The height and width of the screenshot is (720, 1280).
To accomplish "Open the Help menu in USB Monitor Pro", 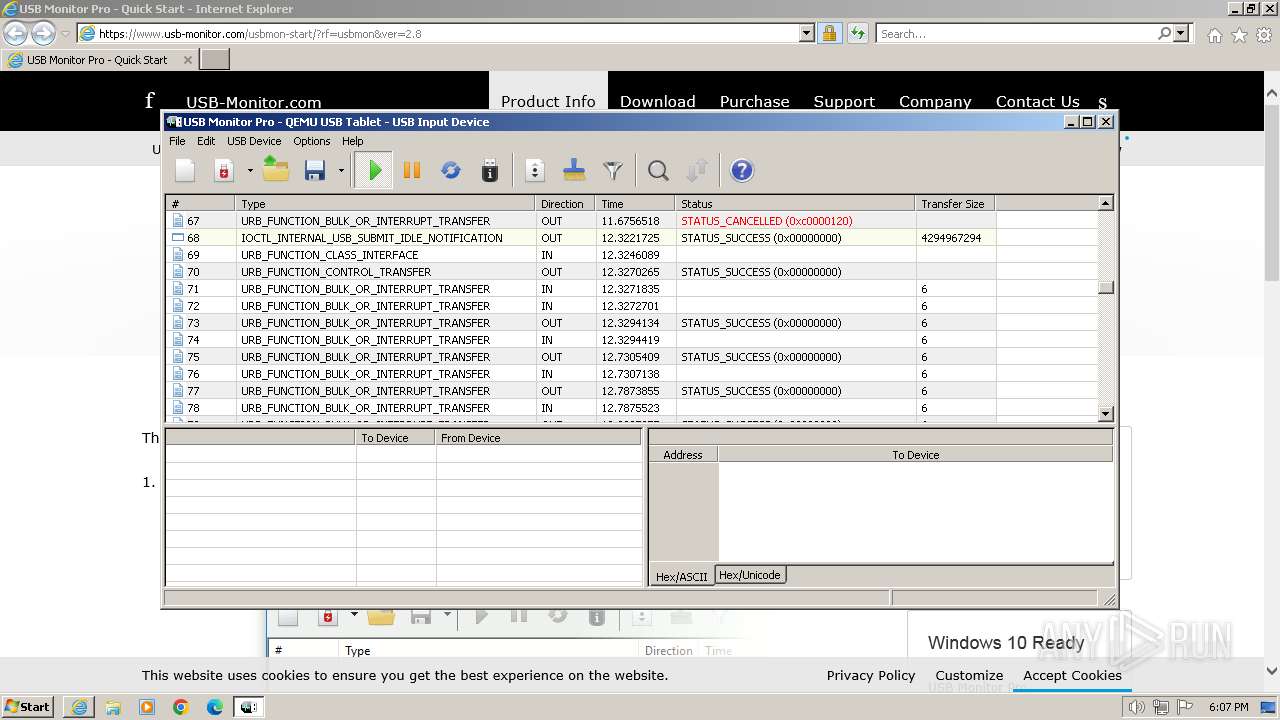I will coord(353,141).
